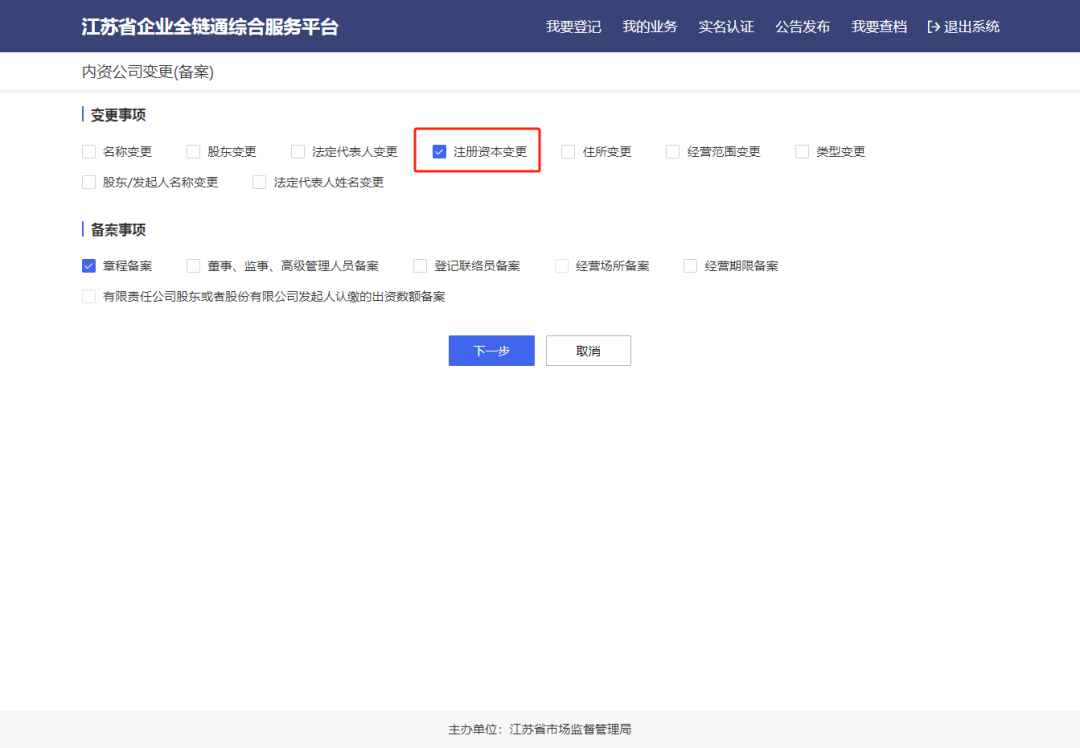
Task: Click the logout arrow icon beside 退出系统
Action: pyautogui.click(x=932, y=26)
